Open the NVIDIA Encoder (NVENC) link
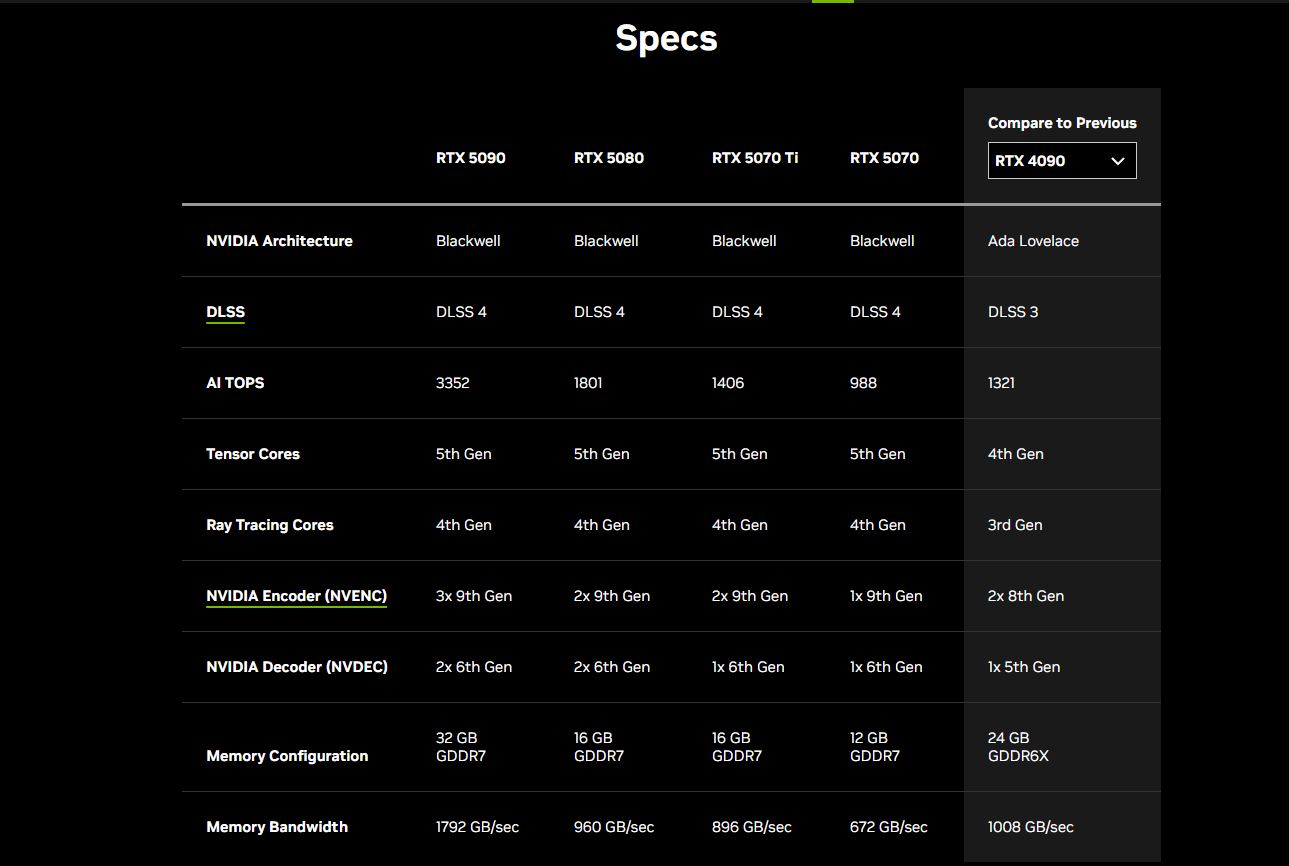This screenshot has height=866, width=1289. click(x=296, y=596)
